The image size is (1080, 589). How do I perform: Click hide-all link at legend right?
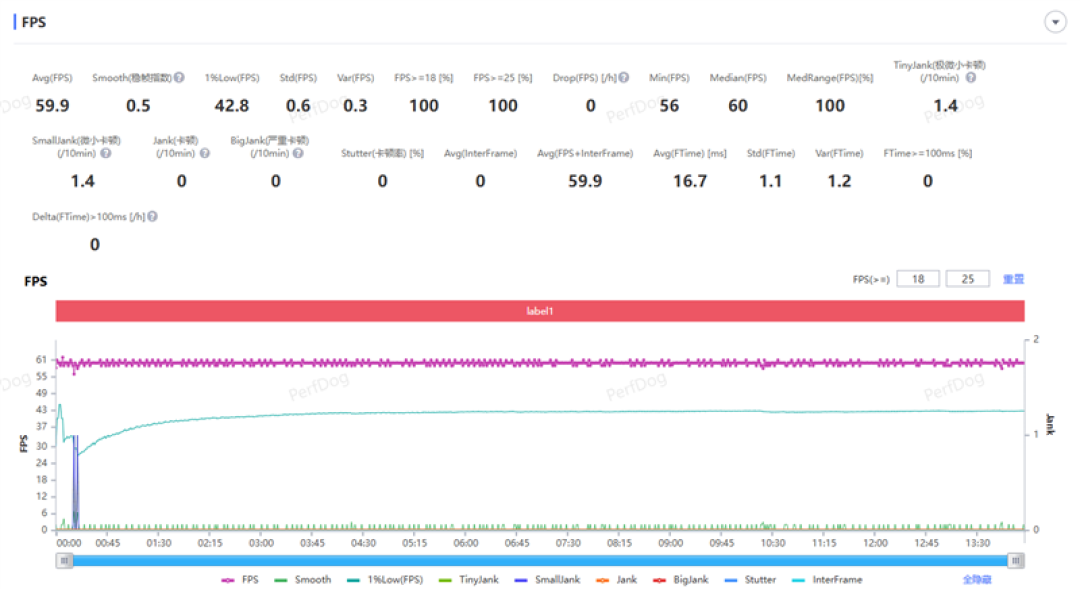pyautogui.click(x=977, y=580)
